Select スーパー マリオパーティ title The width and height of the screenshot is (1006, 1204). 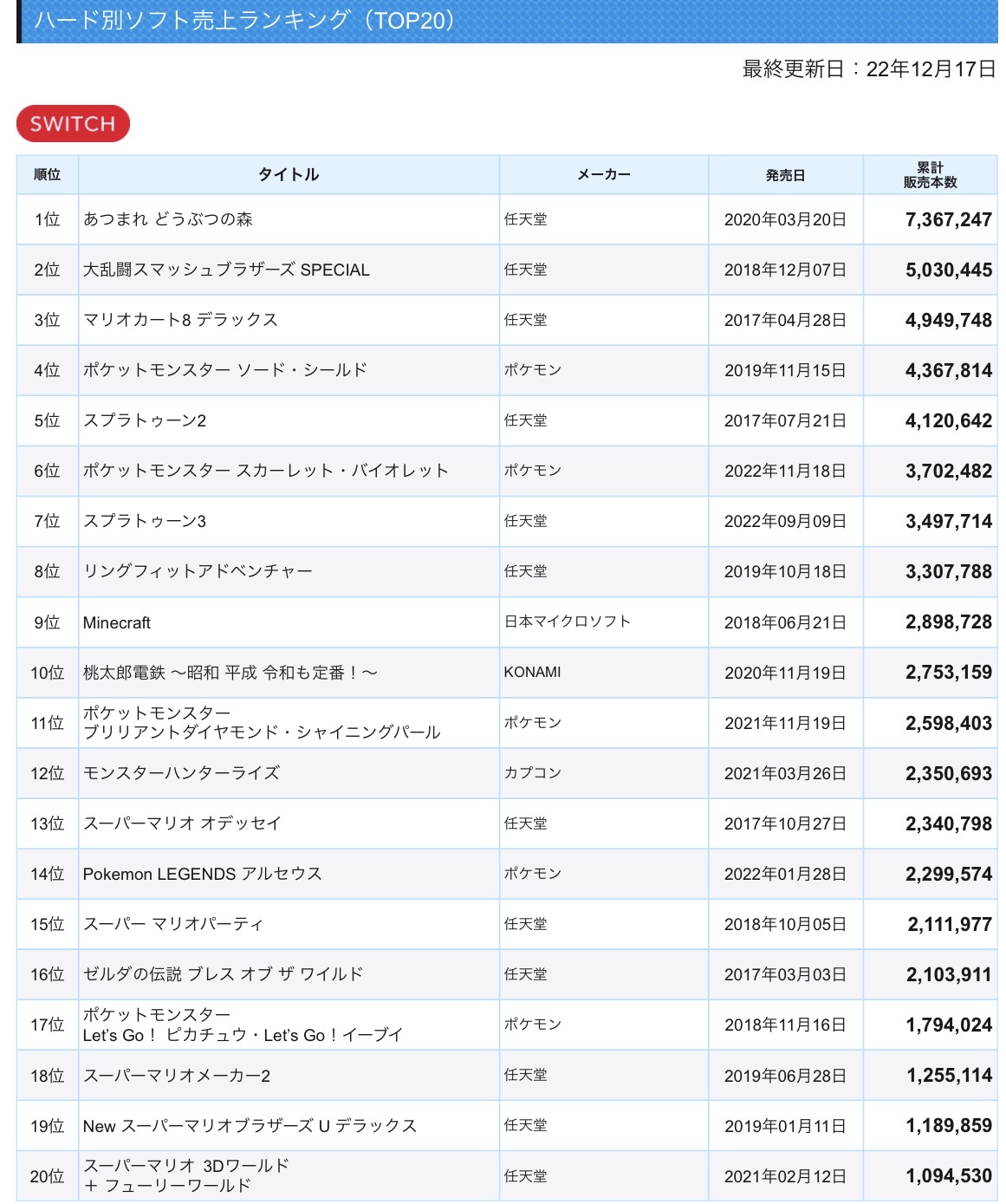click(172, 924)
